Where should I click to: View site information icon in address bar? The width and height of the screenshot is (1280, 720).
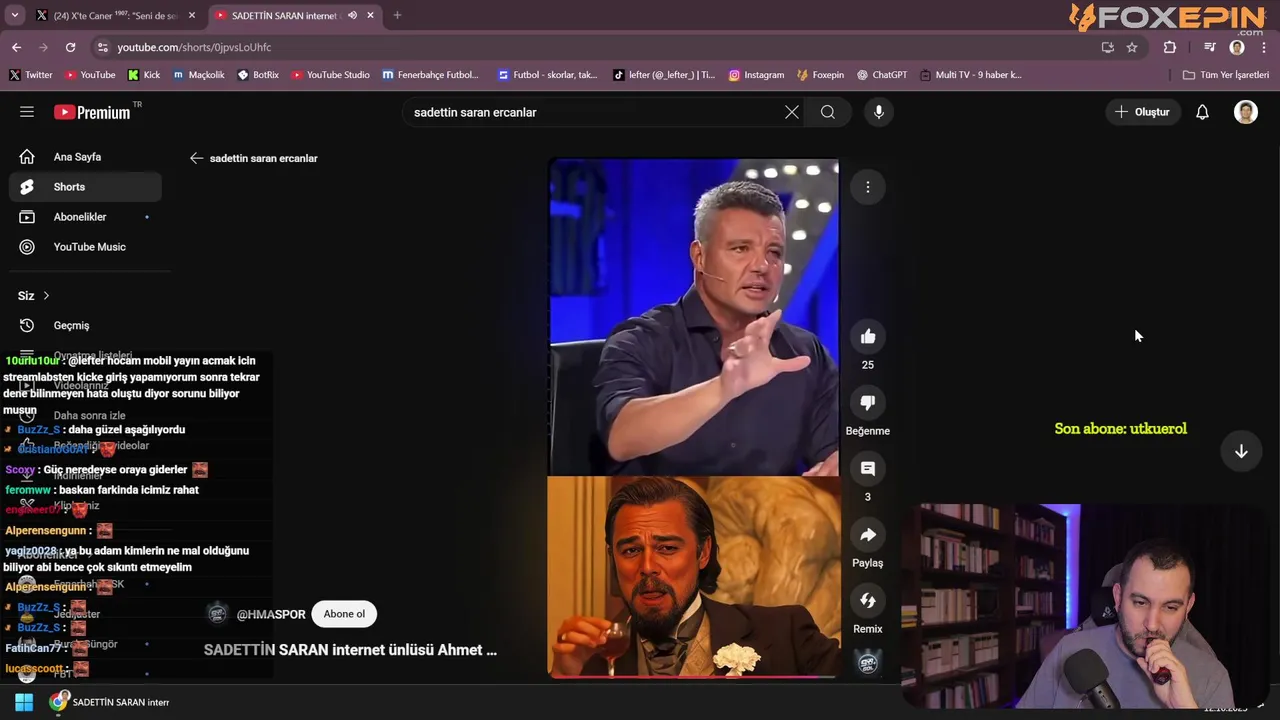click(102, 47)
